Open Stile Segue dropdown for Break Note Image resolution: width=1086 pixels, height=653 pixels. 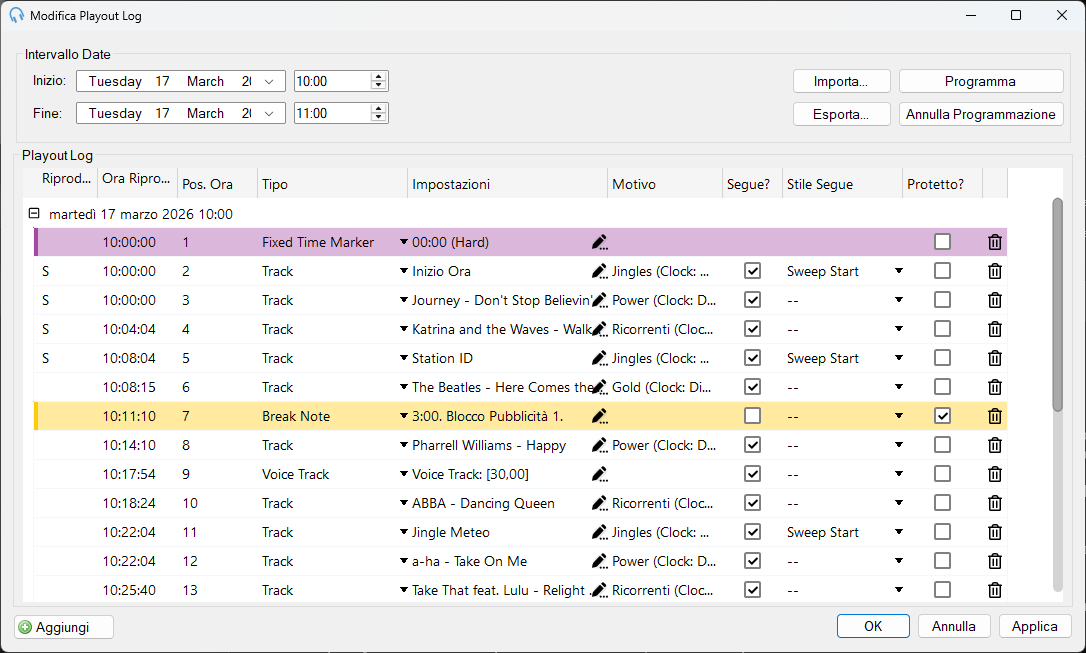(x=899, y=416)
